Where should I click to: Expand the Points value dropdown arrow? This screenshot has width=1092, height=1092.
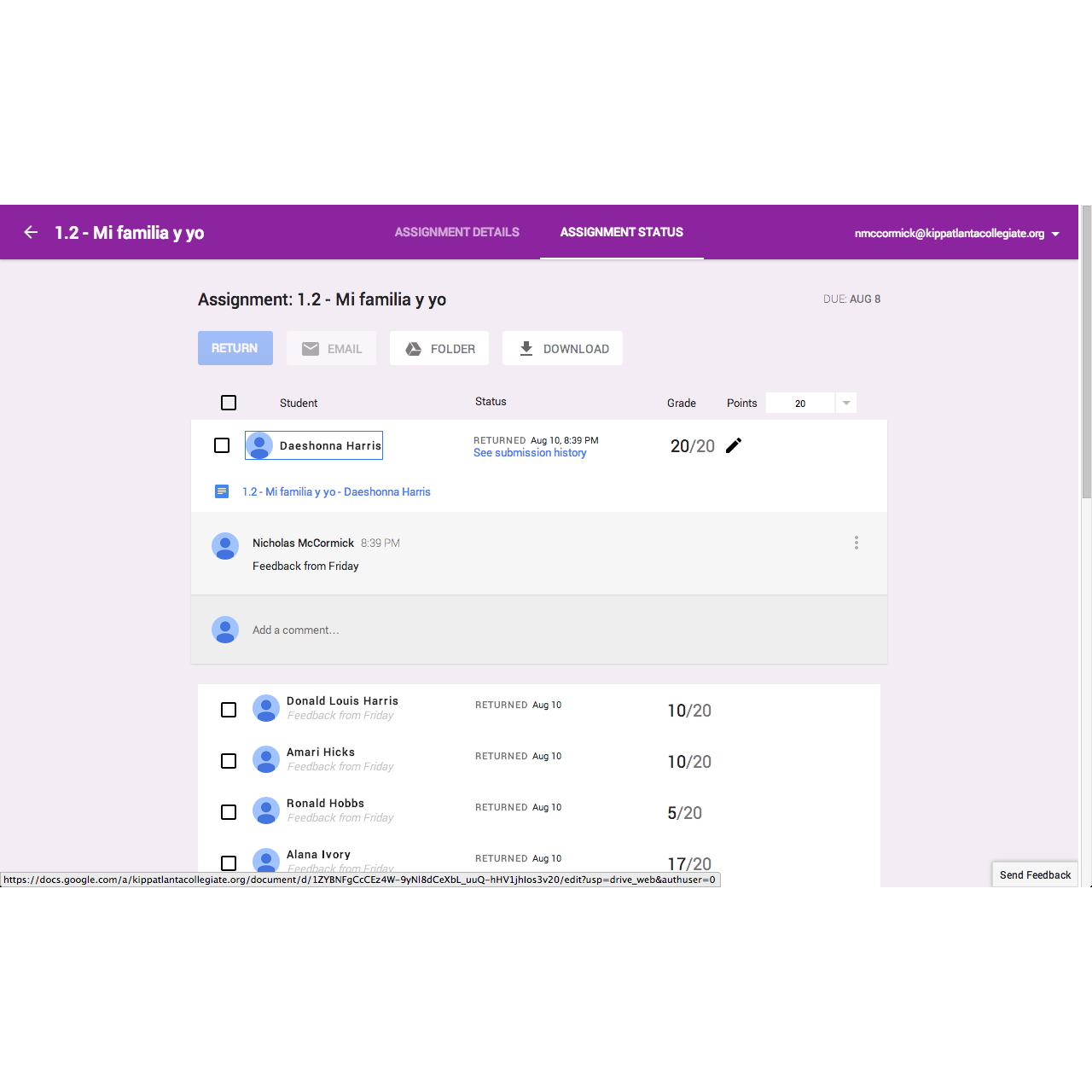(x=845, y=404)
